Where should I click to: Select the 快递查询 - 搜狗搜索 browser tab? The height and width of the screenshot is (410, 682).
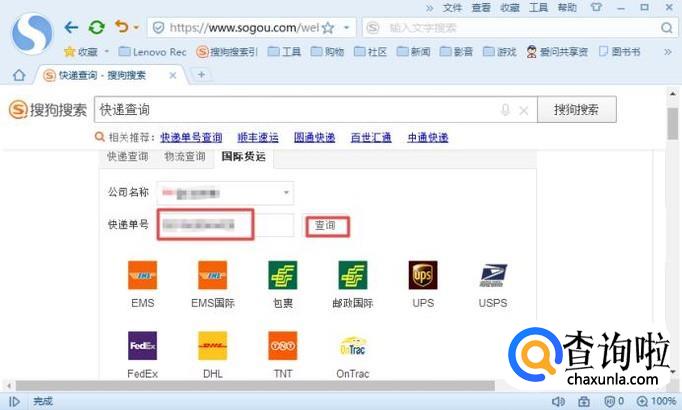coord(111,75)
